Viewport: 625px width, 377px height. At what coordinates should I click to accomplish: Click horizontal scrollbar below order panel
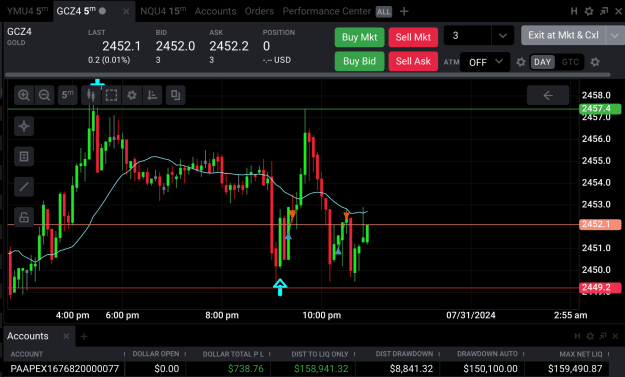[x=307, y=75]
